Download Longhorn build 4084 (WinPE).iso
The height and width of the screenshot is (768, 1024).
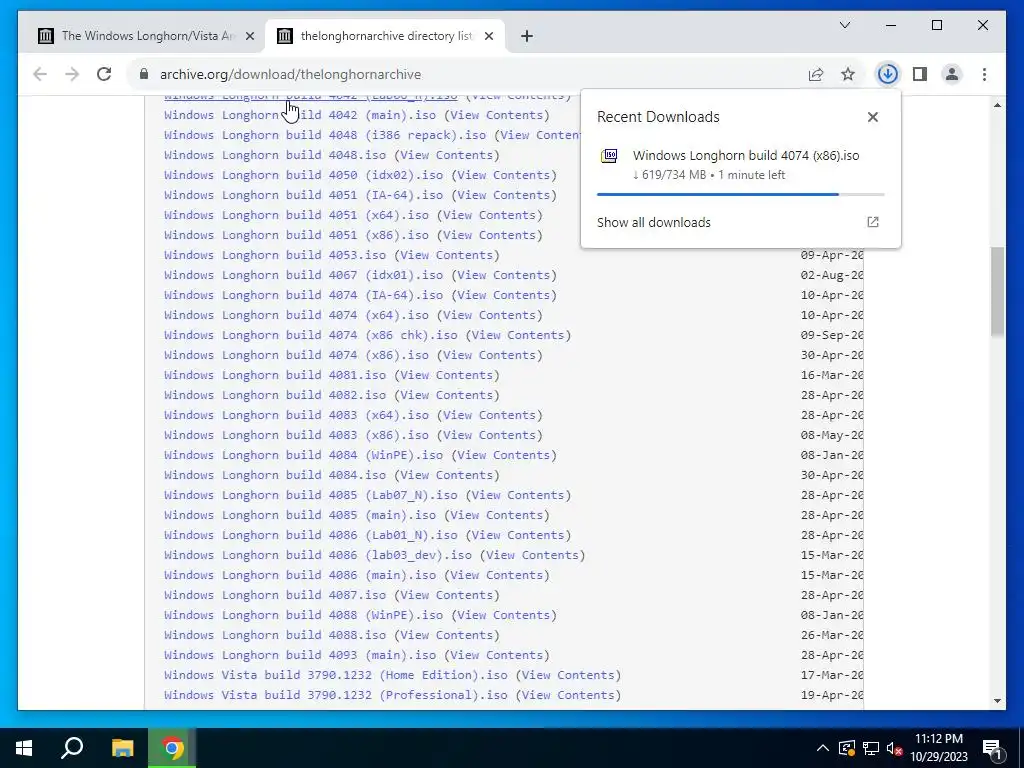point(304,455)
